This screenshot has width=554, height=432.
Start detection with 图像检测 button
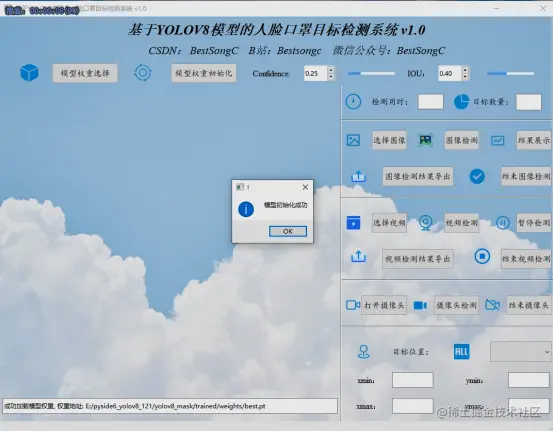click(461, 140)
